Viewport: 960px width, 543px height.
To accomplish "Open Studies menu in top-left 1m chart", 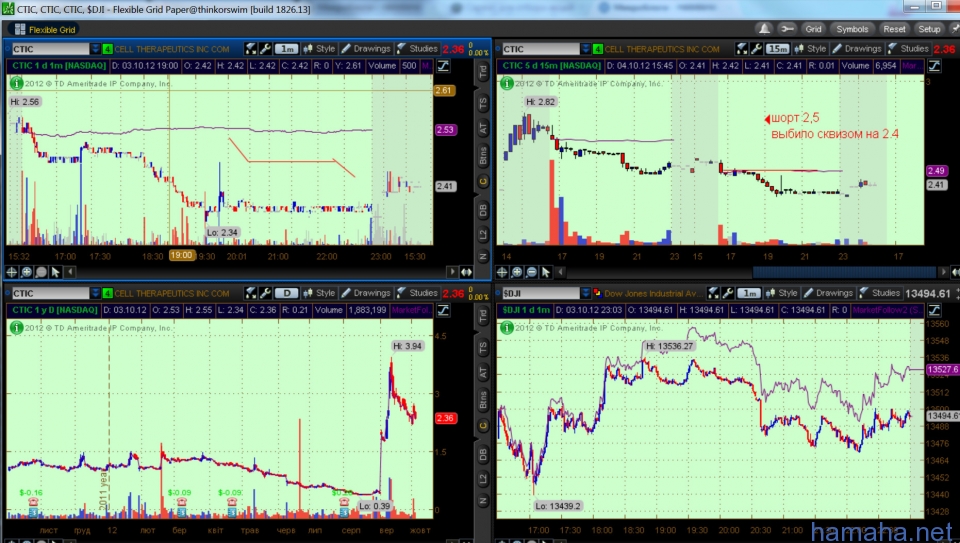I will pyautogui.click(x=417, y=49).
